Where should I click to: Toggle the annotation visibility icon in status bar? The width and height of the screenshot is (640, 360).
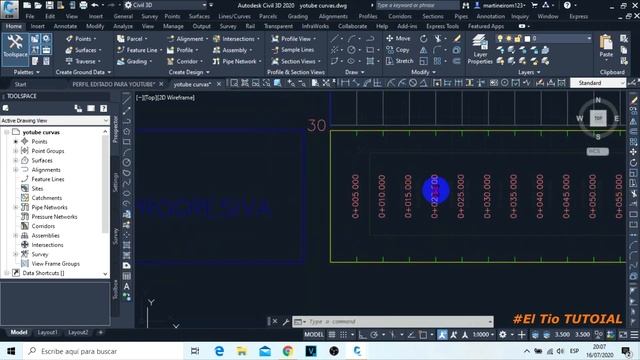tap(442, 335)
